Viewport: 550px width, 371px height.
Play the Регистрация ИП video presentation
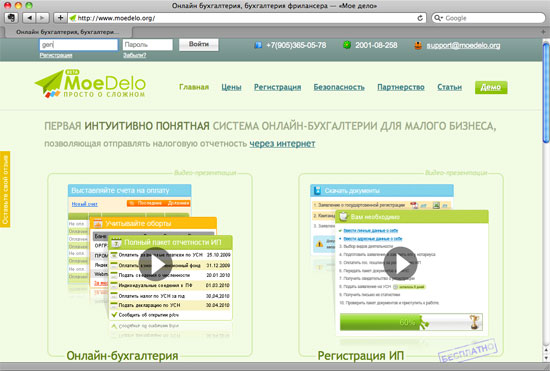[x=401, y=263]
